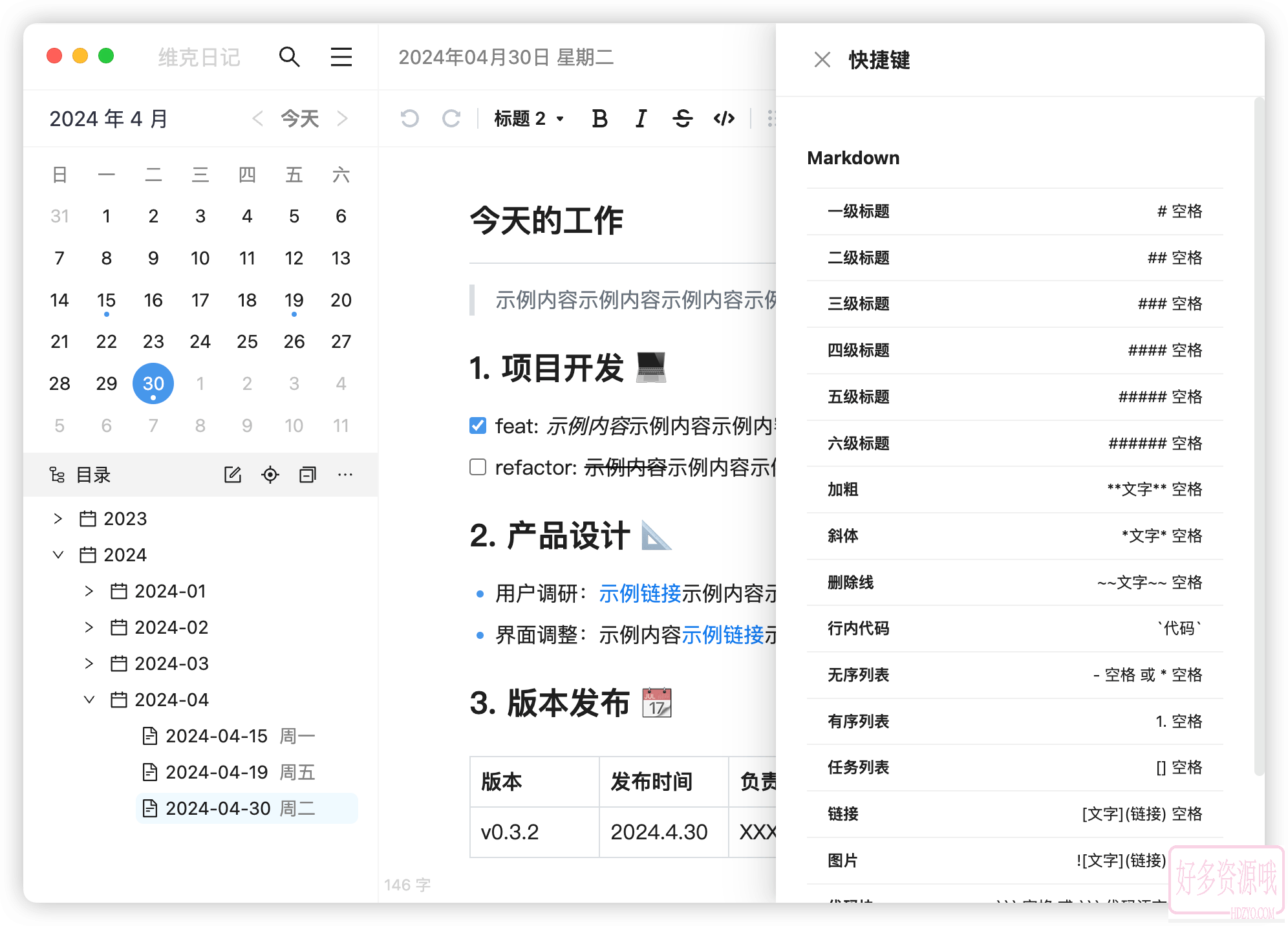Click the 删除线 shortcut row
The height and width of the screenshot is (926, 1288).
(1014, 583)
